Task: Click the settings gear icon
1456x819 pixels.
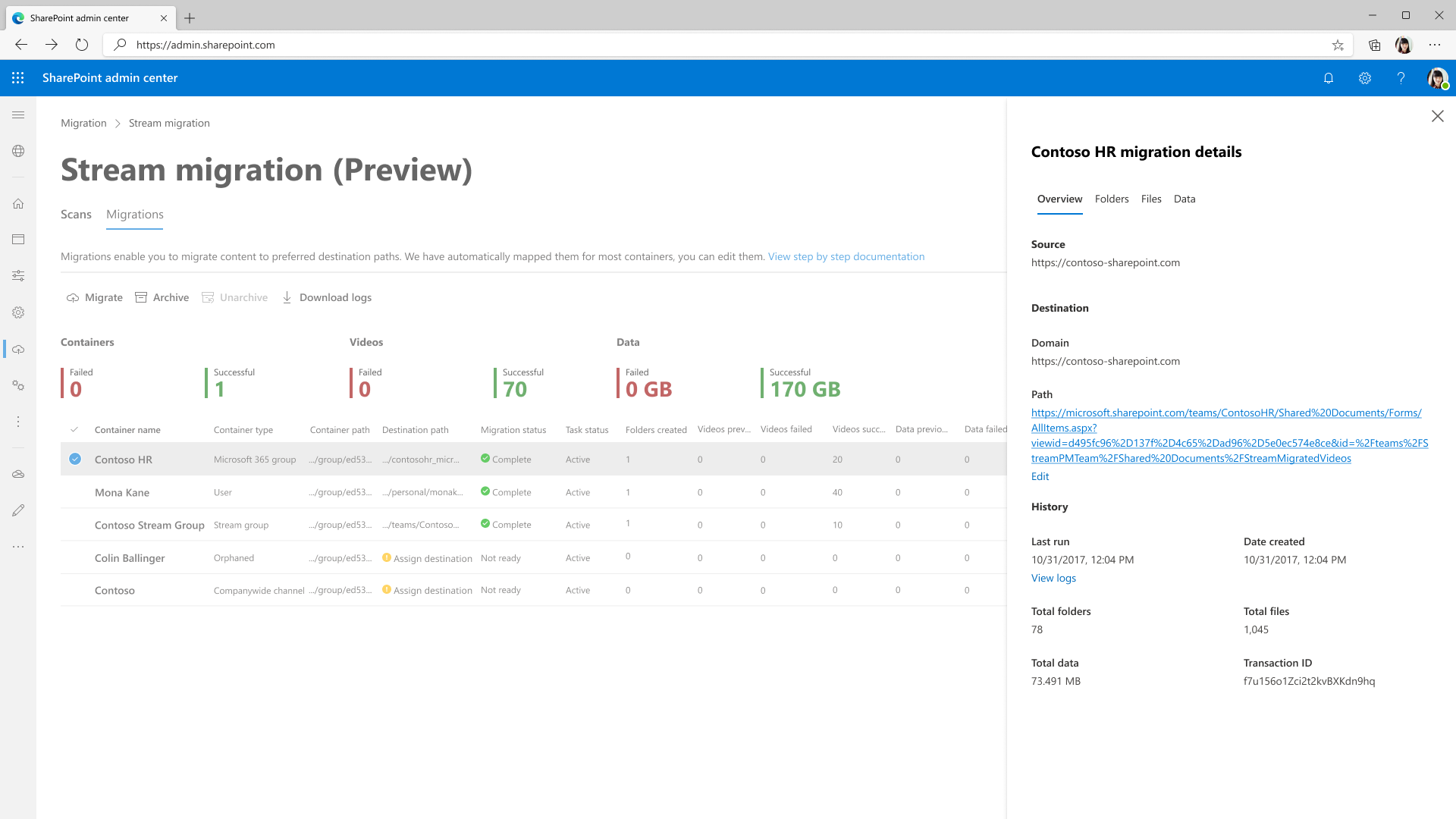Action: pyautogui.click(x=1364, y=78)
